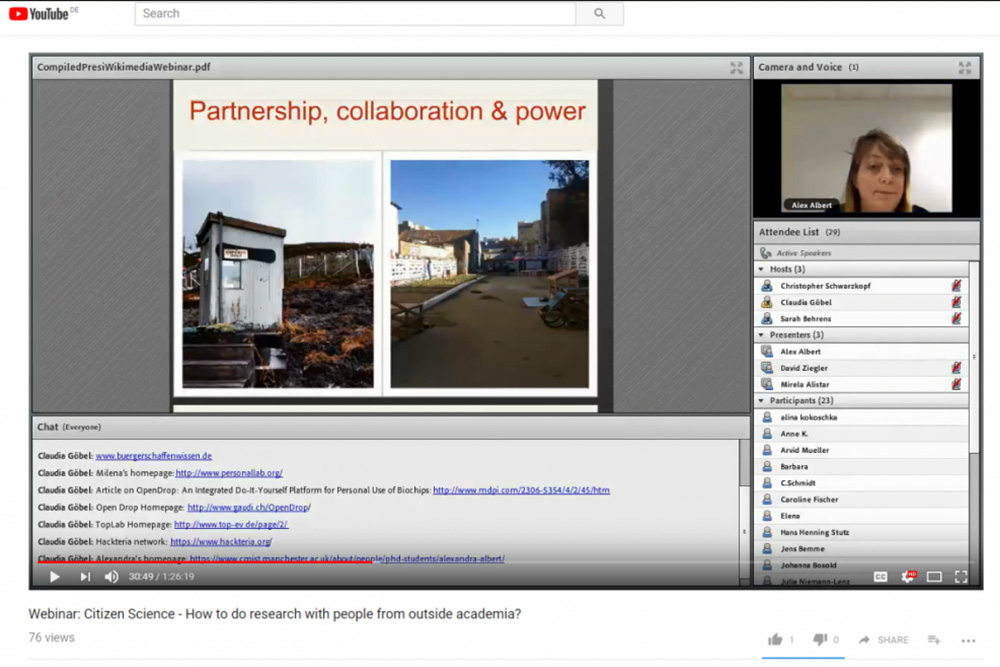Viewport: 1000px width, 667px height.
Task: Focus the YouTube search field
Action: click(355, 13)
